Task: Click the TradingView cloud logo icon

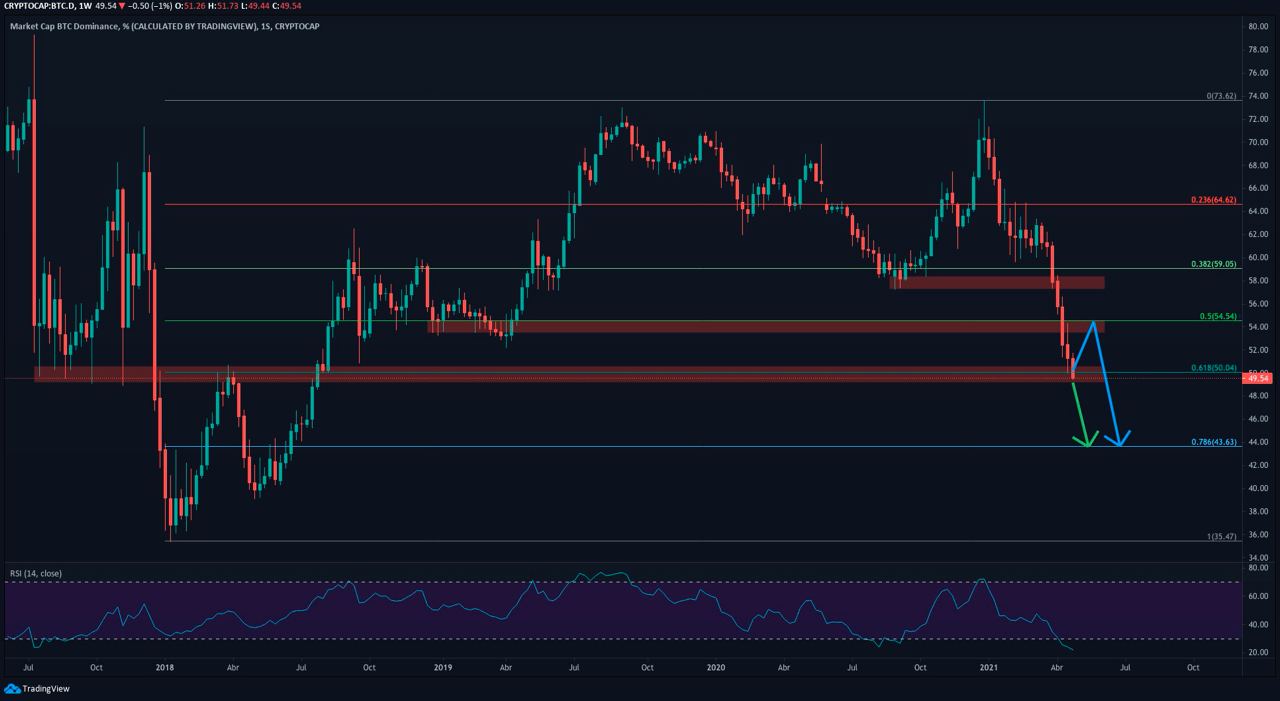Action: coord(12,689)
